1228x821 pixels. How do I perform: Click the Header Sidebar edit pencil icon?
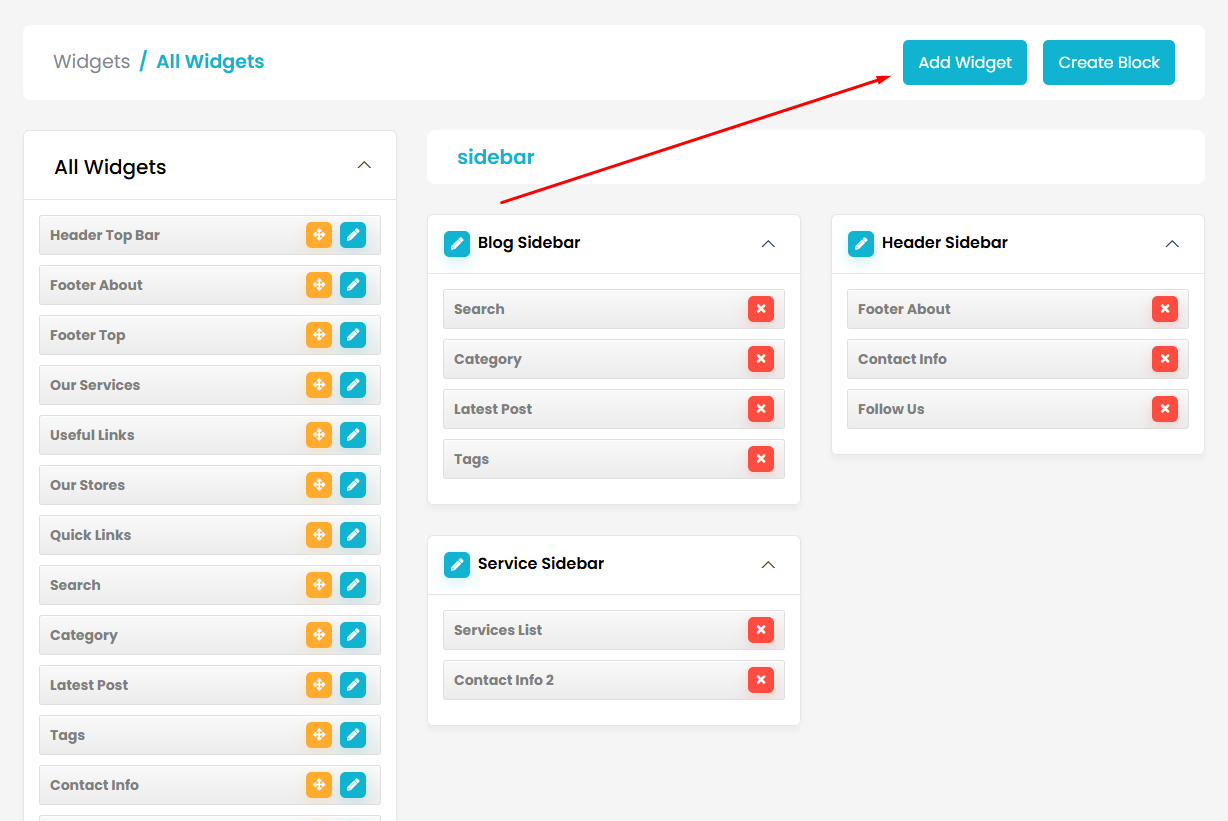(x=860, y=243)
